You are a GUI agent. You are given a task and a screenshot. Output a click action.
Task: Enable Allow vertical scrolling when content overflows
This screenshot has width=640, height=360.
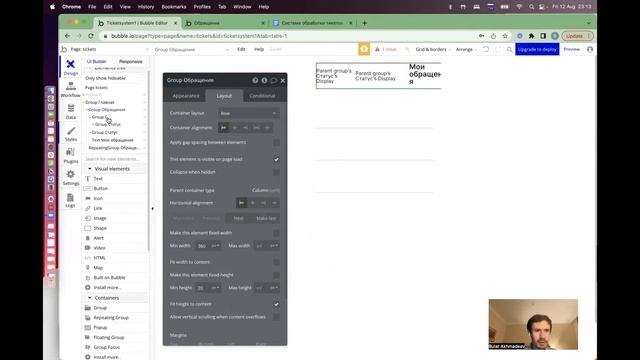click(x=276, y=317)
